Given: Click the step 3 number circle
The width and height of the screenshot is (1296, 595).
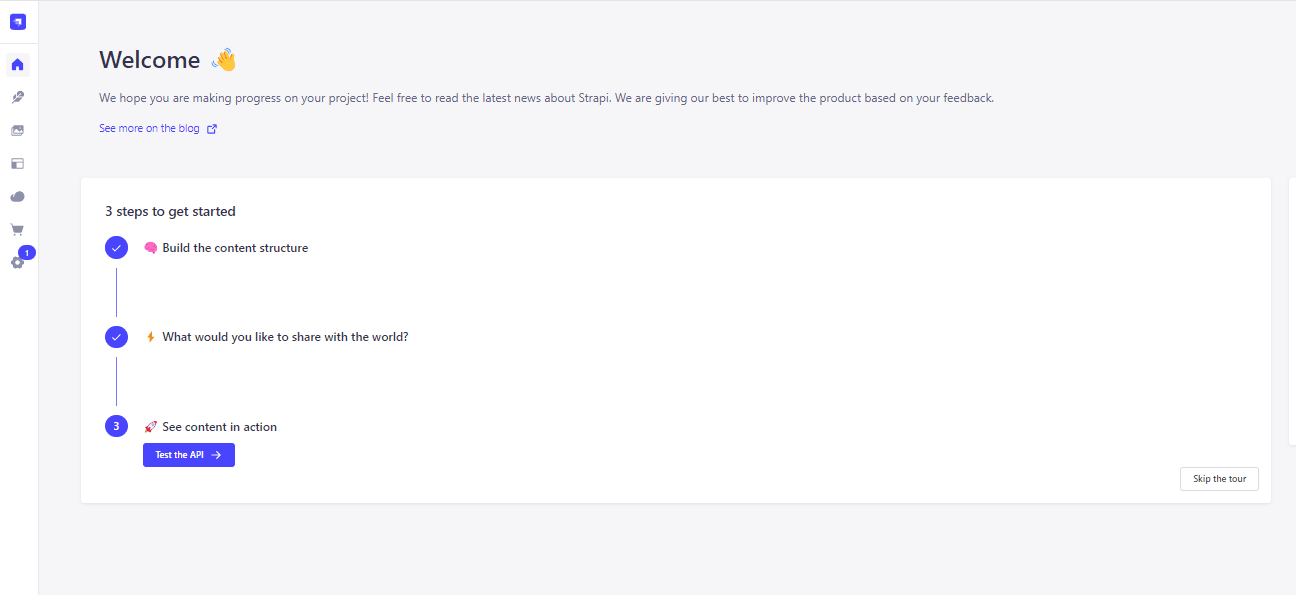Looking at the screenshot, I should tap(116, 426).
